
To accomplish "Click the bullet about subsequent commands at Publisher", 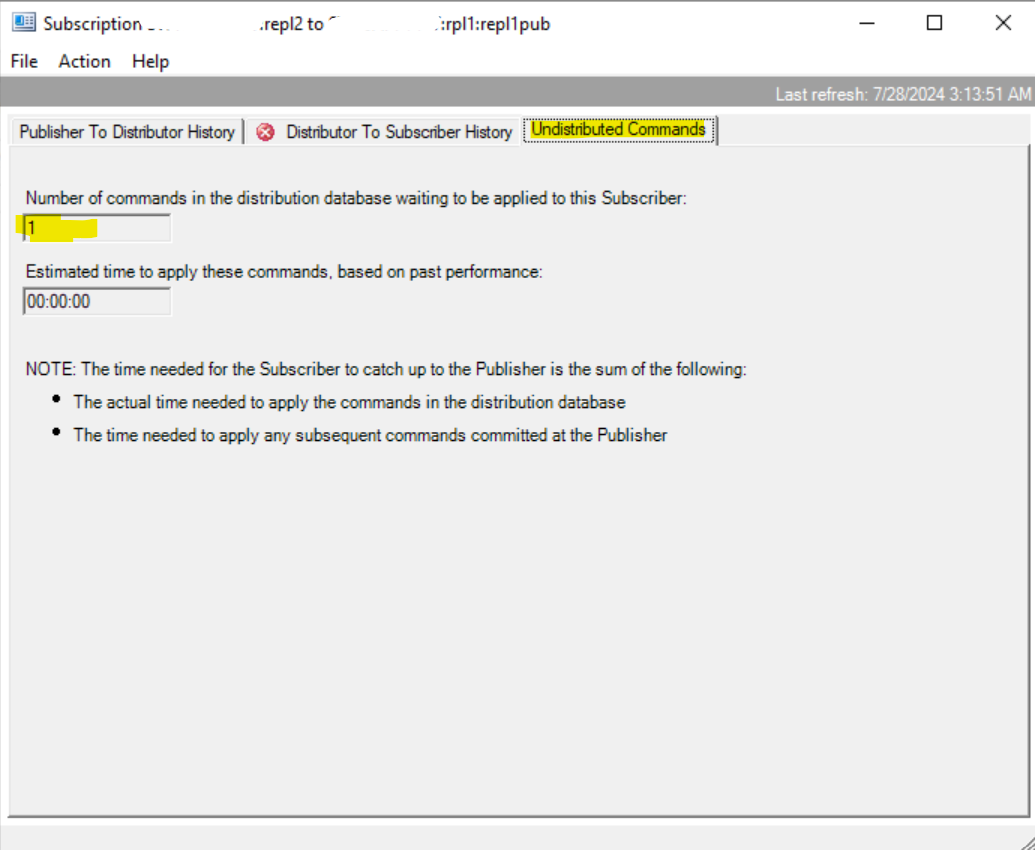I will (370, 435).
